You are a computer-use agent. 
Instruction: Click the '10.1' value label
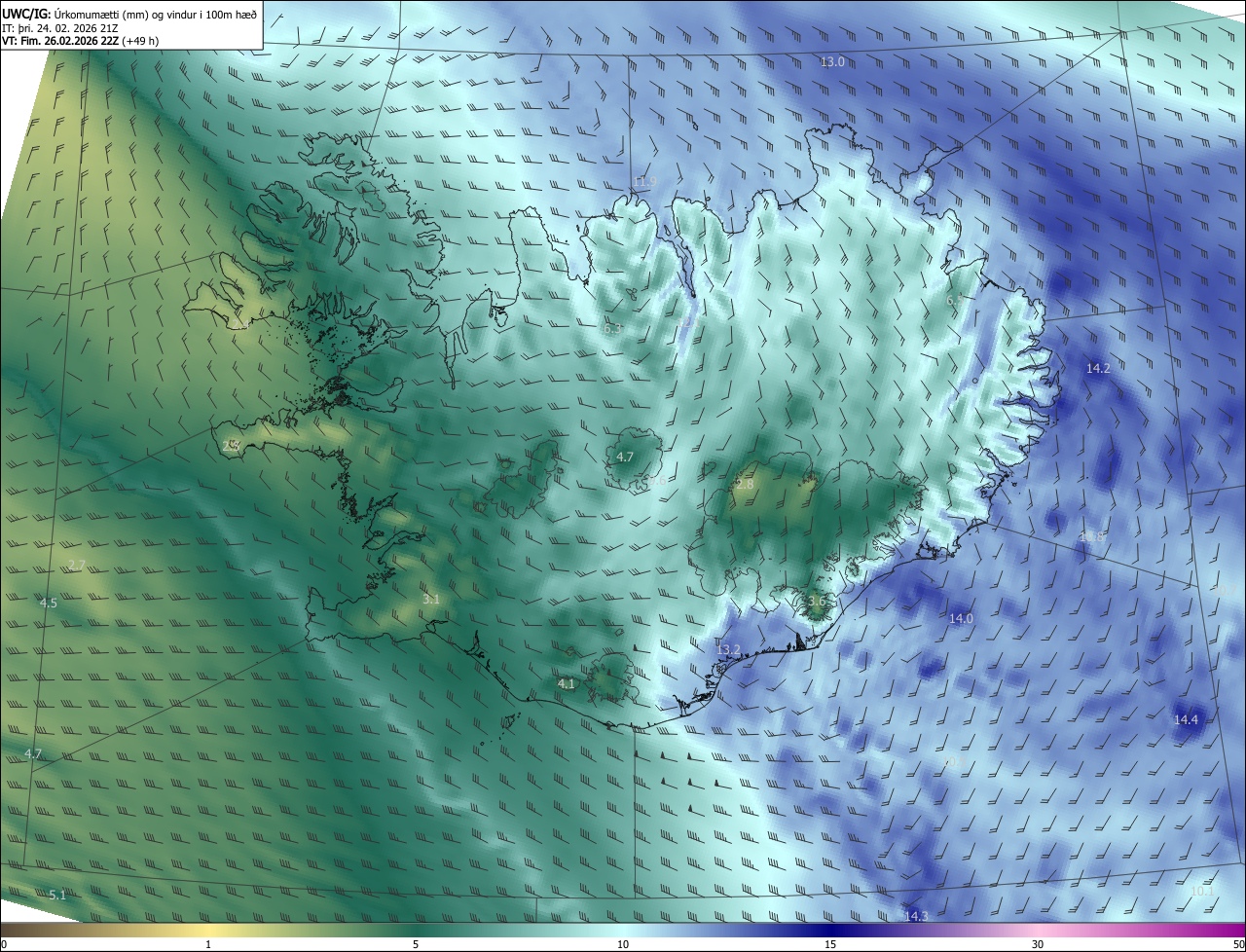click(1203, 891)
